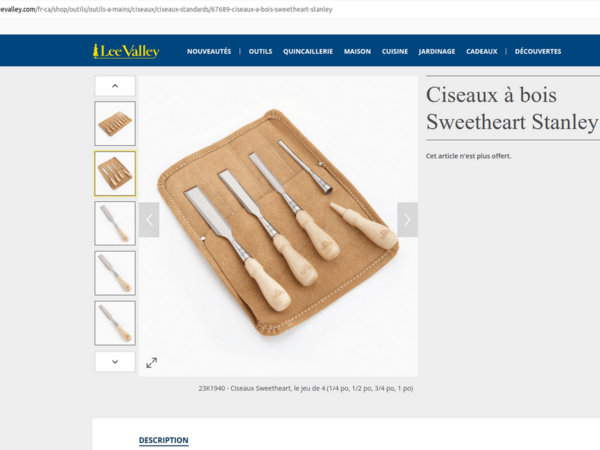Switch to the Description tab
This screenshot has width=600, height=450.
click(163, 440)
